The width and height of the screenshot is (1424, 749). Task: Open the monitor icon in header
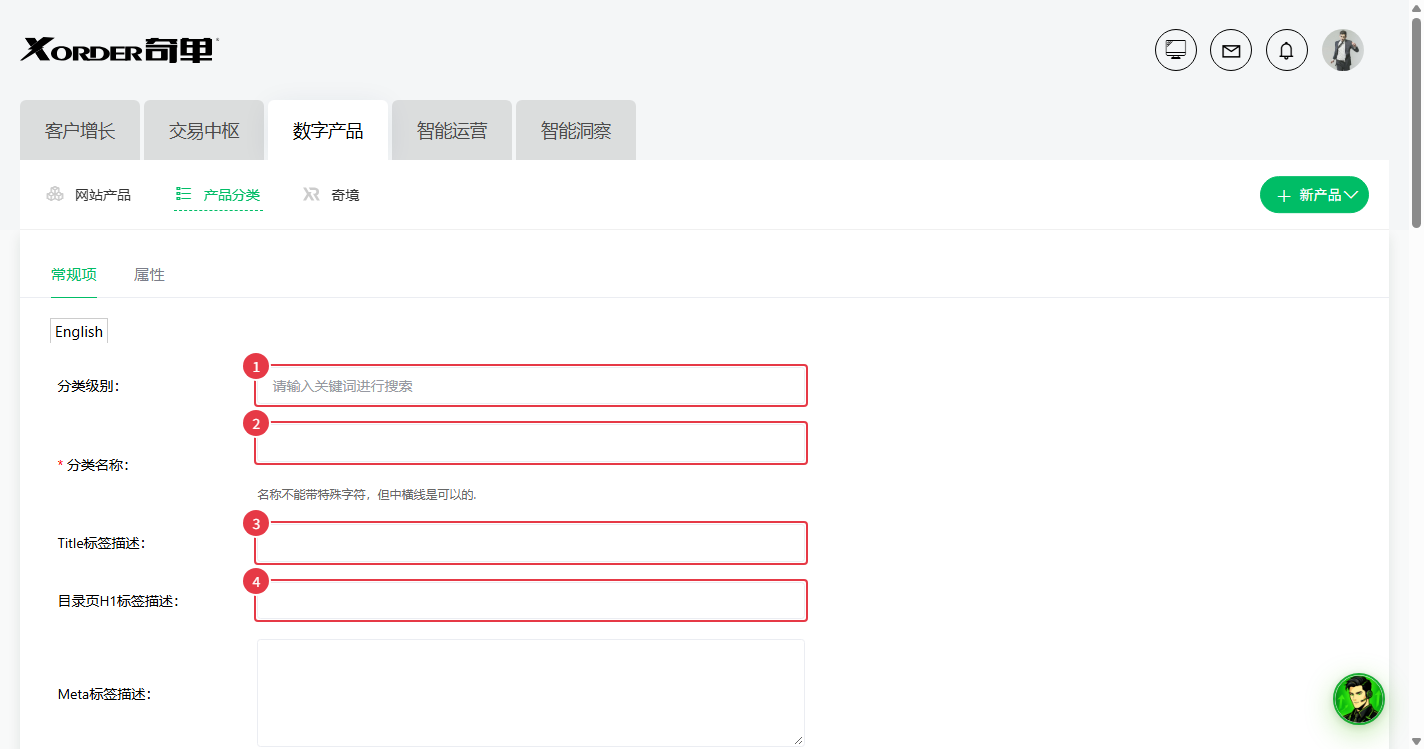(x=1176, y=50)
